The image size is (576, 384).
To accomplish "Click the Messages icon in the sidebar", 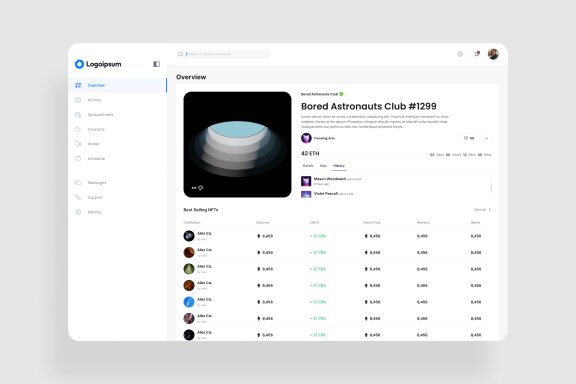I will pyautogui.click(x=78, y=183).
